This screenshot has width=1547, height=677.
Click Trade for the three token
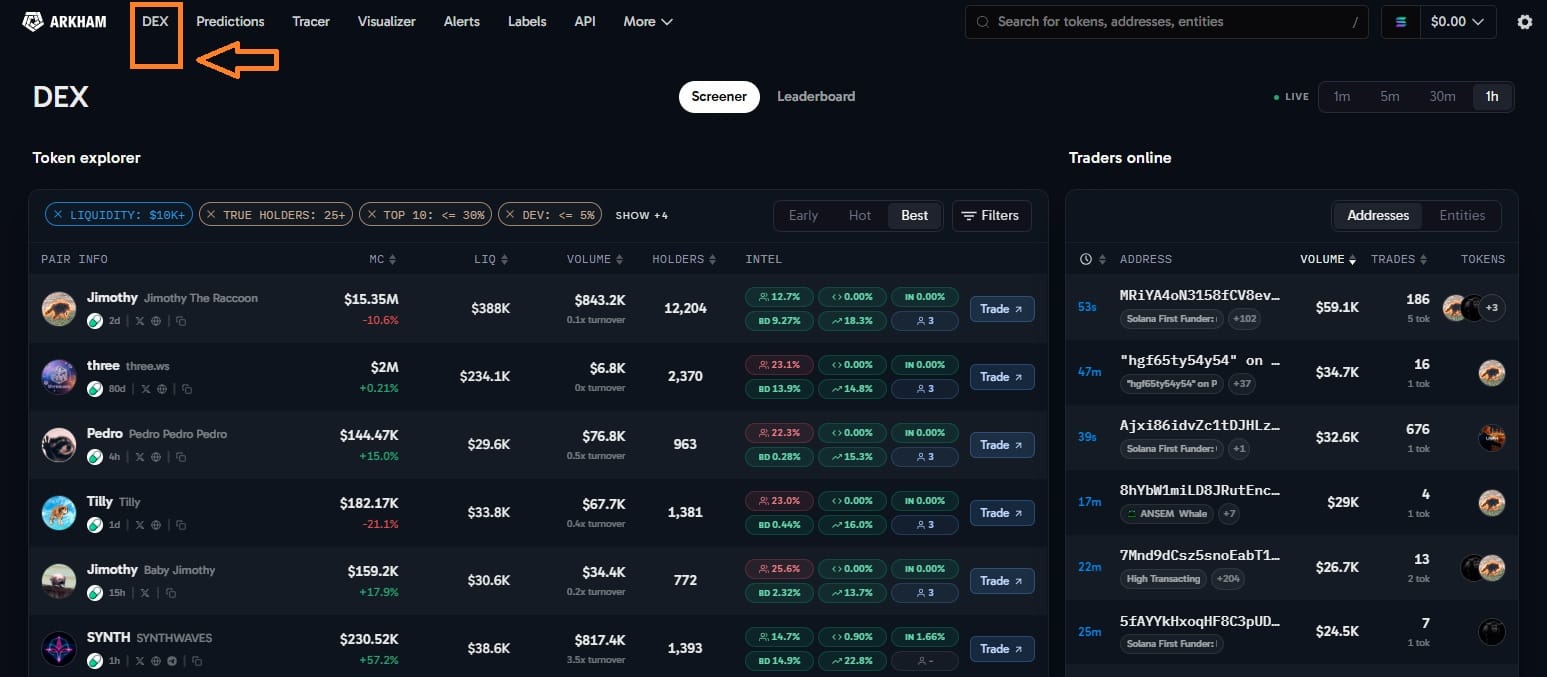click(x=1002, y=377)
